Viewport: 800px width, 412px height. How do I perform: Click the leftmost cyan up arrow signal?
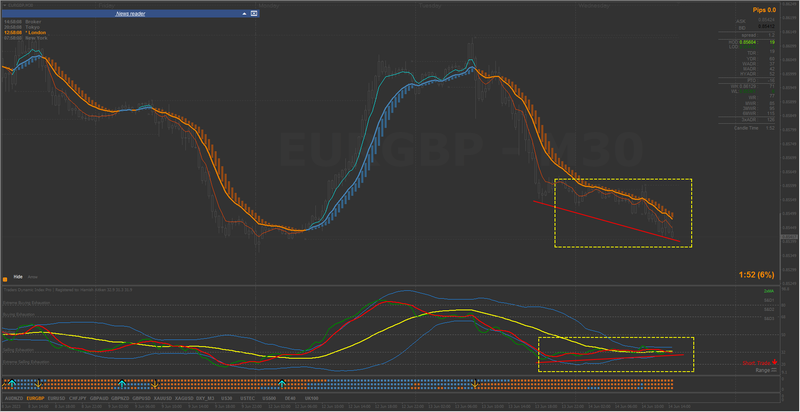[x=12, y=383]
